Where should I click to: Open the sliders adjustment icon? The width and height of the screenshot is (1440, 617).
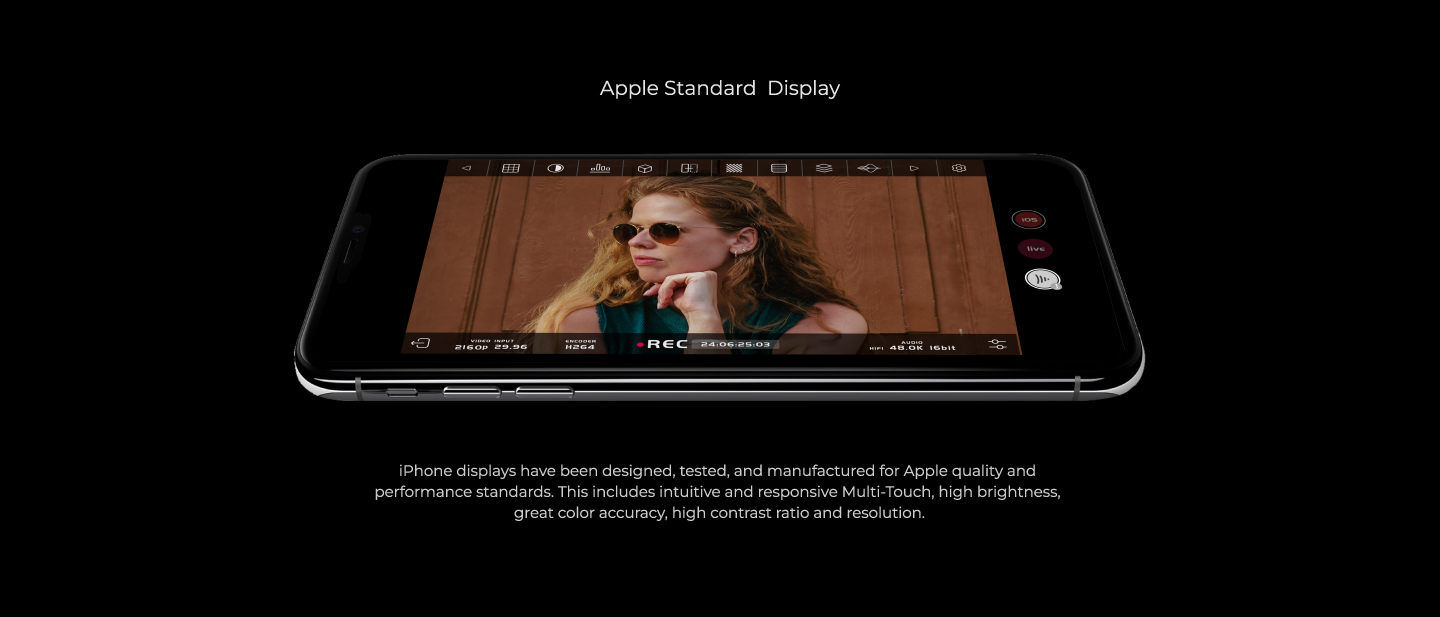pyautogui.click(x=997, y=344)
